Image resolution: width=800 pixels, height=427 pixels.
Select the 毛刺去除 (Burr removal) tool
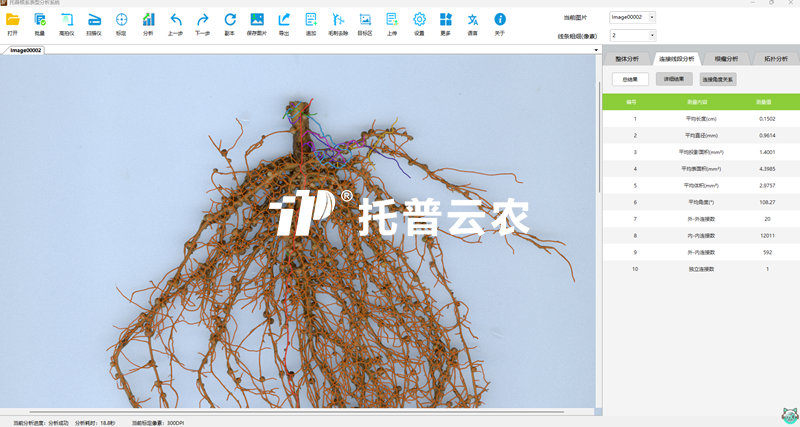coord(338,20)
